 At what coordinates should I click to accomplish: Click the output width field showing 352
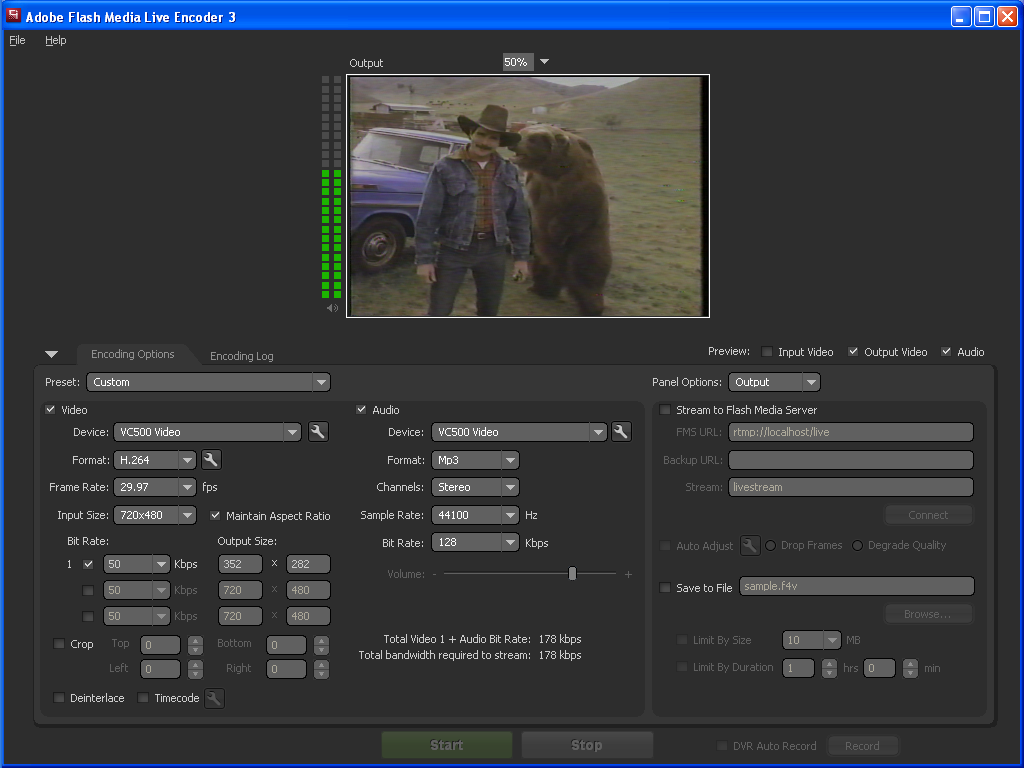[240, 564]
